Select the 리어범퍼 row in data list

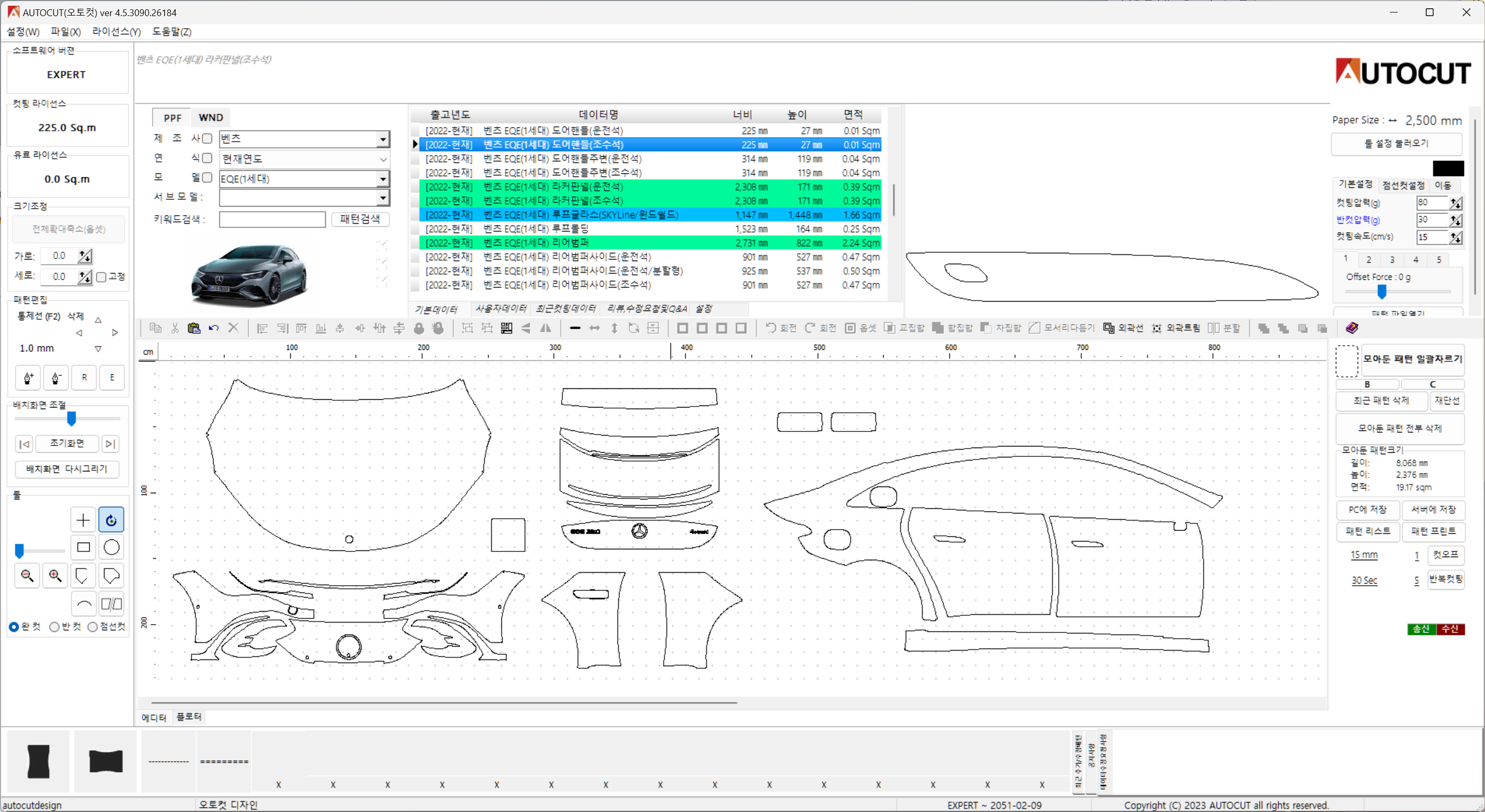coord(650,242)
